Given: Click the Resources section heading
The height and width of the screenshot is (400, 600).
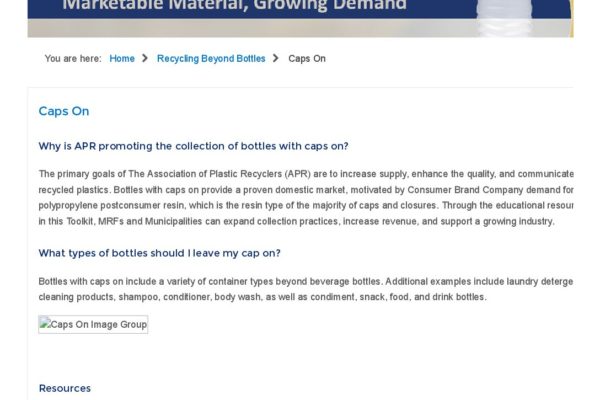Looking at the screenshot, I should [x=65, y=388].
